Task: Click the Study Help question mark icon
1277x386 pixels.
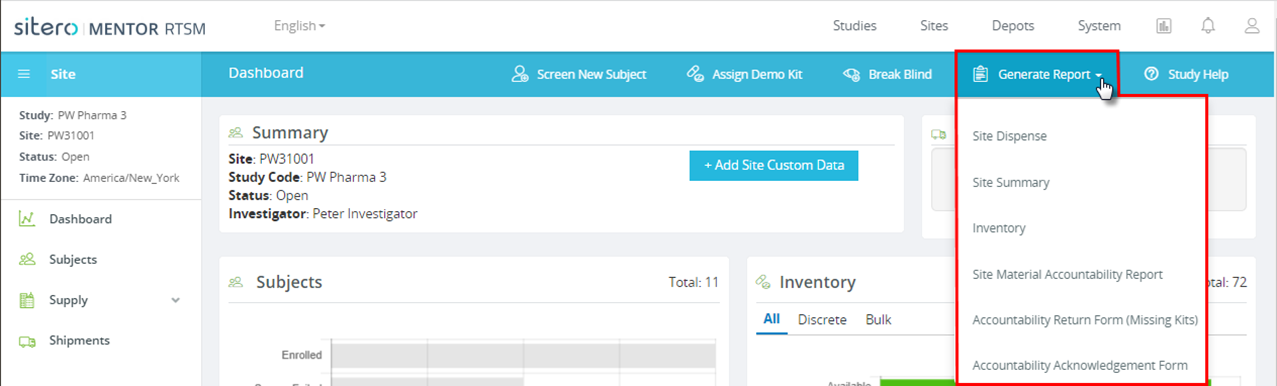Action: [1151, 74]
